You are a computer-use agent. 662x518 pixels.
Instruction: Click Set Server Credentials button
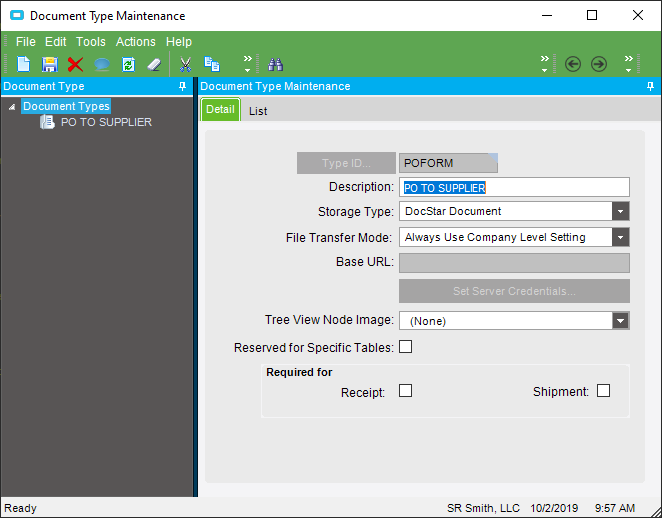click(x=514, y=291)
